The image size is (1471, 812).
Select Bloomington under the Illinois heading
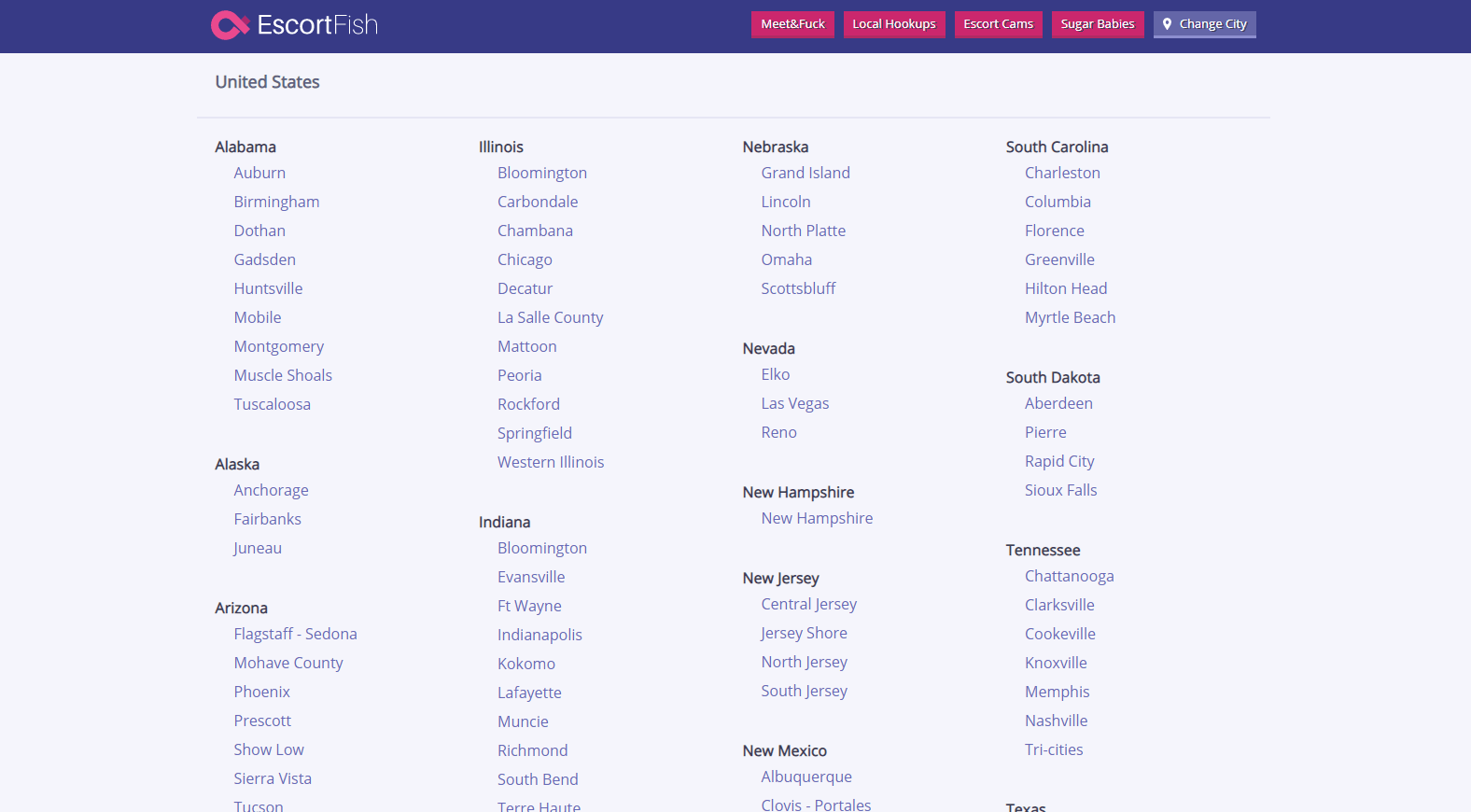point(542,173)
